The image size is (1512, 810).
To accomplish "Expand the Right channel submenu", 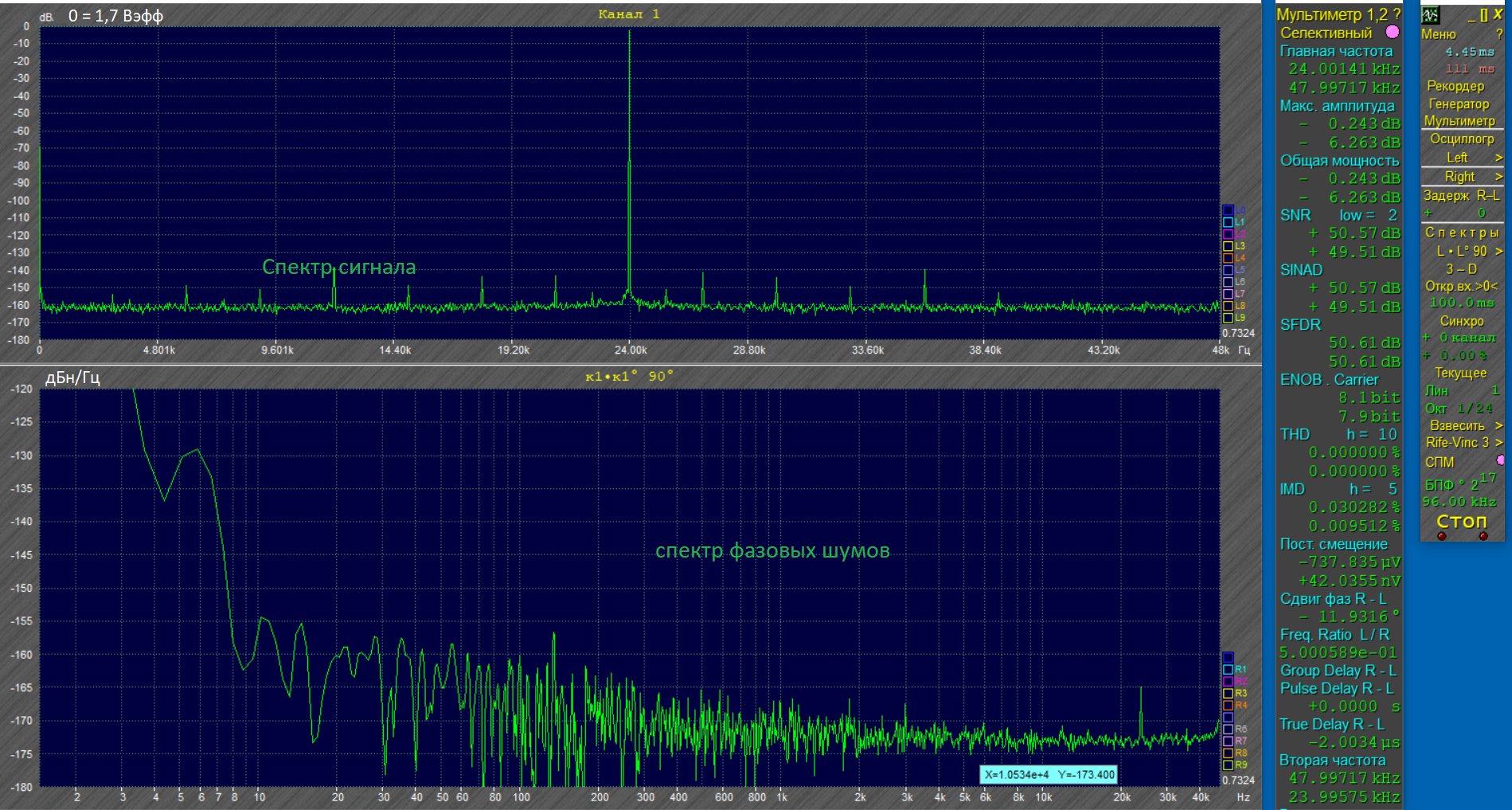I will [x=1498, y=177].
